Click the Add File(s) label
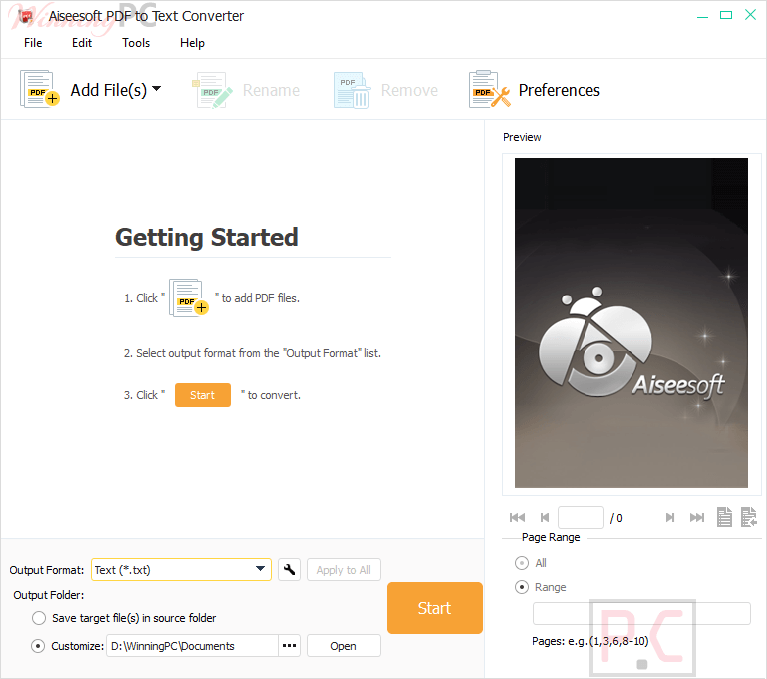 tap(109, 90)
